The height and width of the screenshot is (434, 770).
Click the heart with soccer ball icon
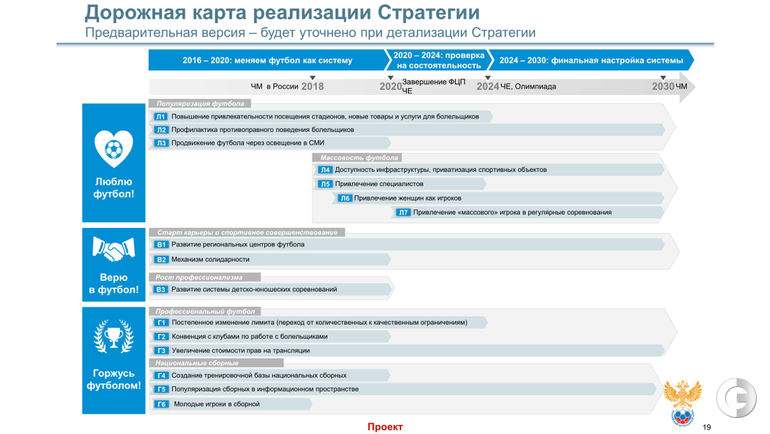point(113,149)
